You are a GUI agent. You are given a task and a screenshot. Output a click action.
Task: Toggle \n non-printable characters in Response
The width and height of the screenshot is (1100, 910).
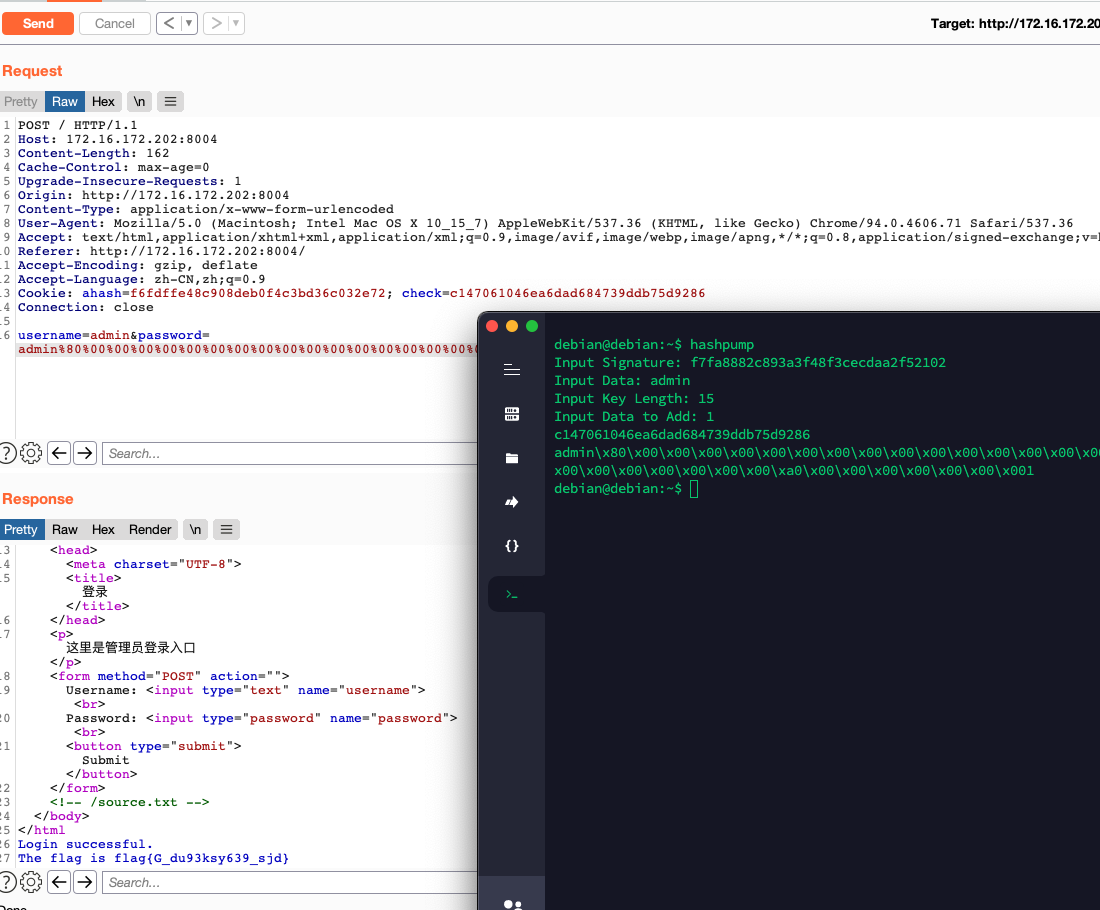(196, 530)
